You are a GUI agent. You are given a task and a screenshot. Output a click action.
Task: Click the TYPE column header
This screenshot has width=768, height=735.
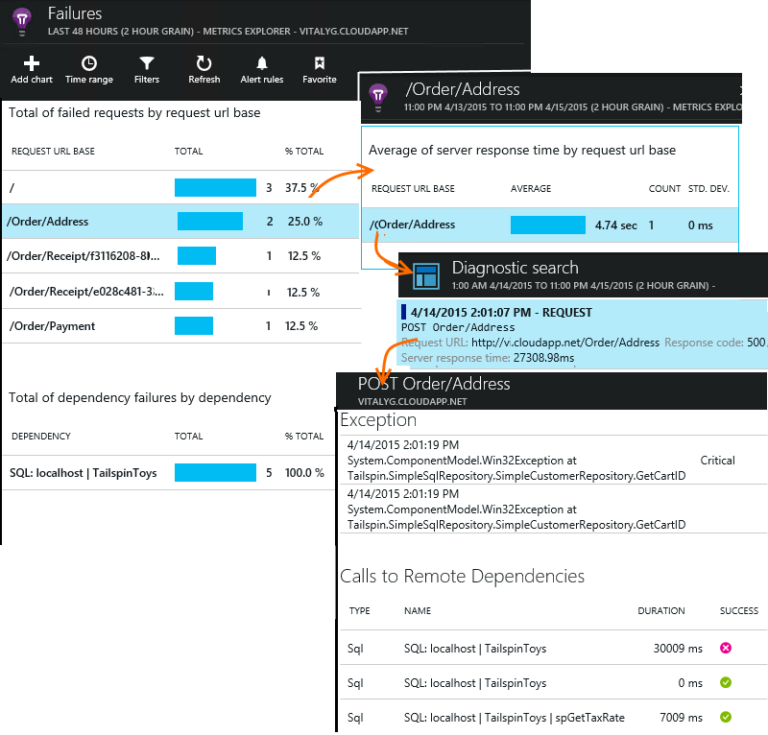click(360, 611)
